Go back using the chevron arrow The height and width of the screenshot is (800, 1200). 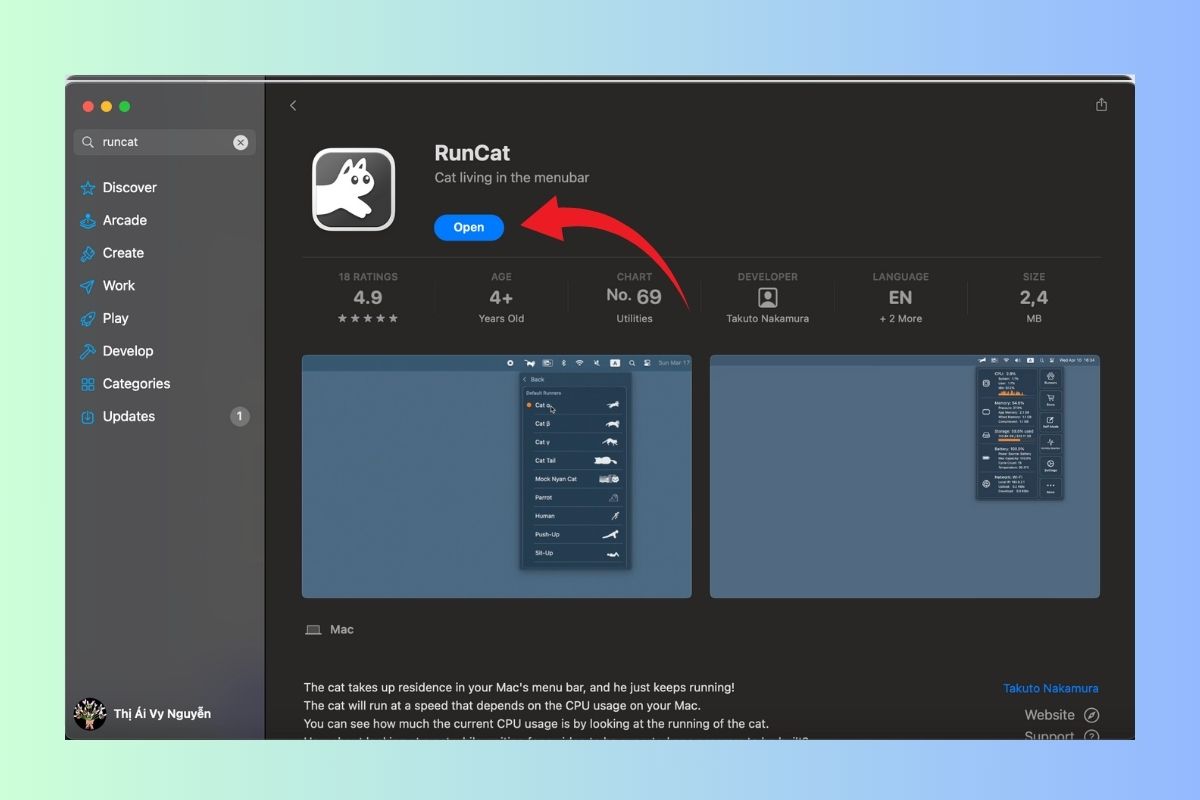[293, 105]
